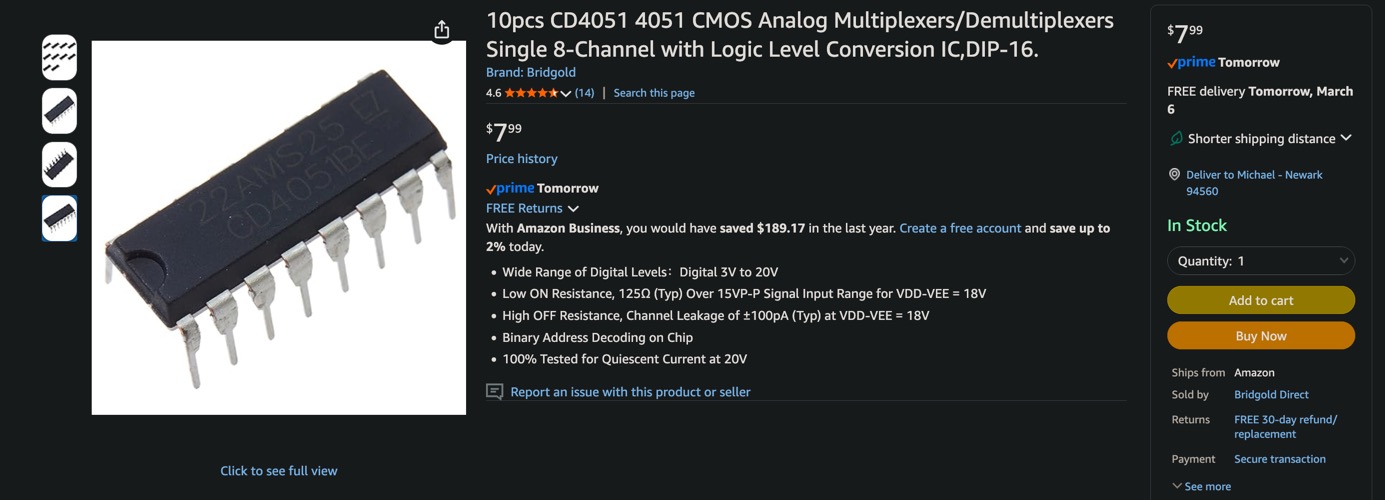Expand the See more section

coord(1201,487)
